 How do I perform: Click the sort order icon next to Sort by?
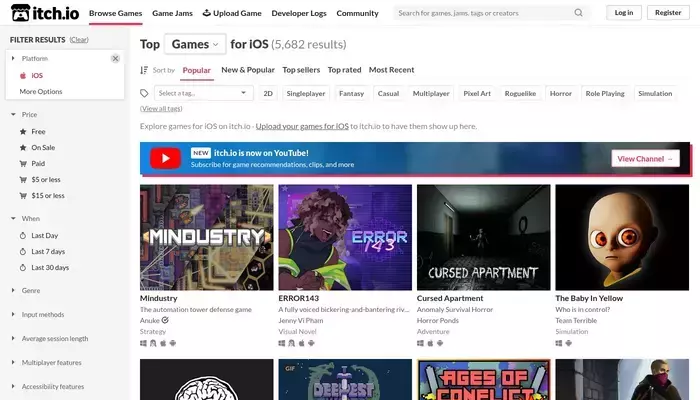144,70
